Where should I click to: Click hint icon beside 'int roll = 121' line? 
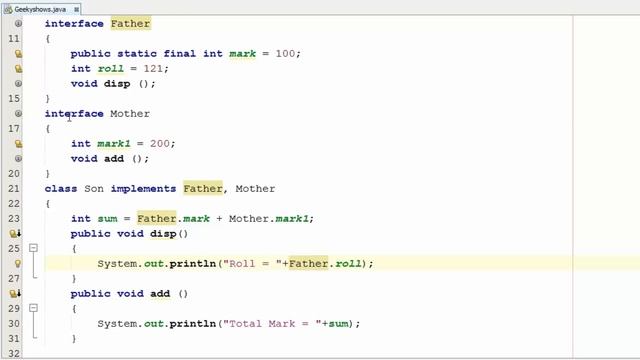tap(18, 69)
